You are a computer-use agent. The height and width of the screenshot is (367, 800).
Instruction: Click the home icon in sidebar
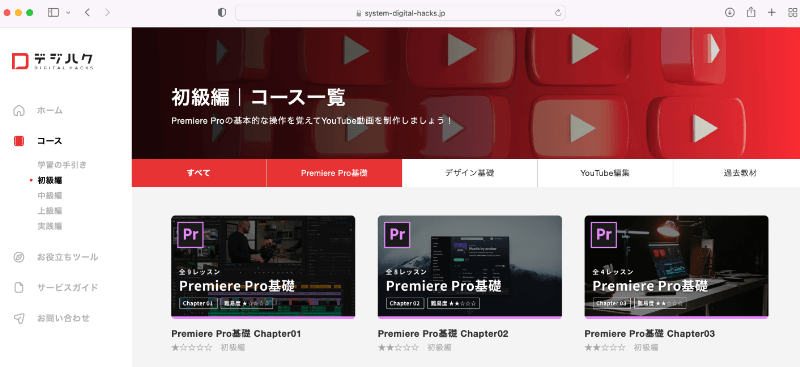[x=19, y=110]
